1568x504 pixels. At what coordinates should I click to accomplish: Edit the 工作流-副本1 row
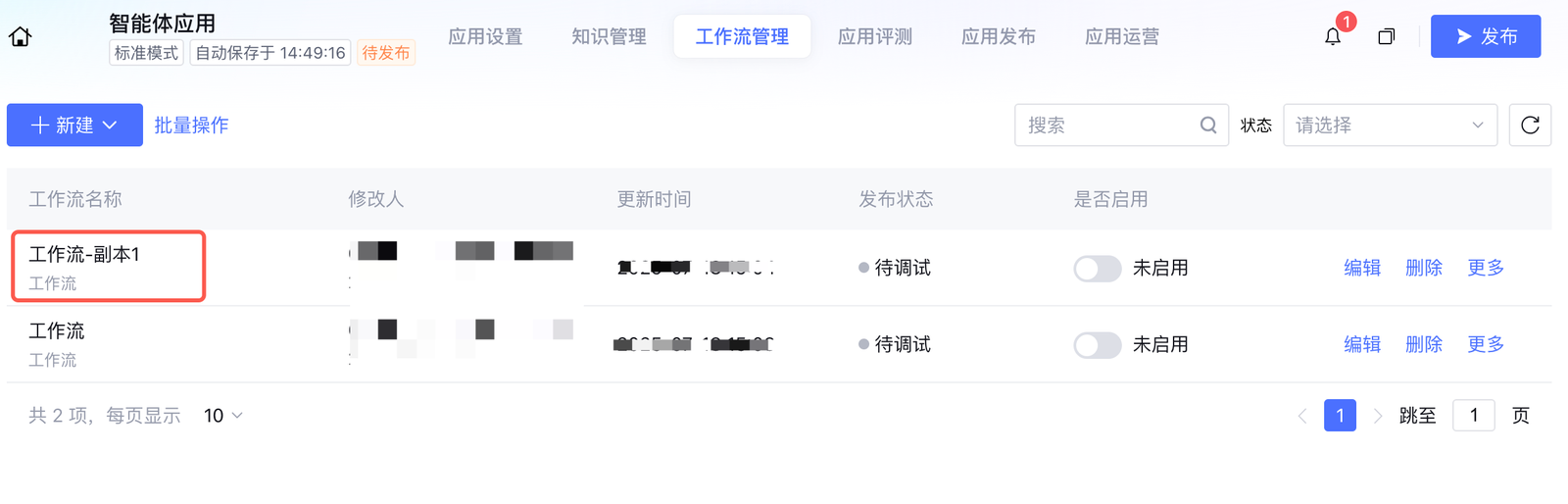1362,268
